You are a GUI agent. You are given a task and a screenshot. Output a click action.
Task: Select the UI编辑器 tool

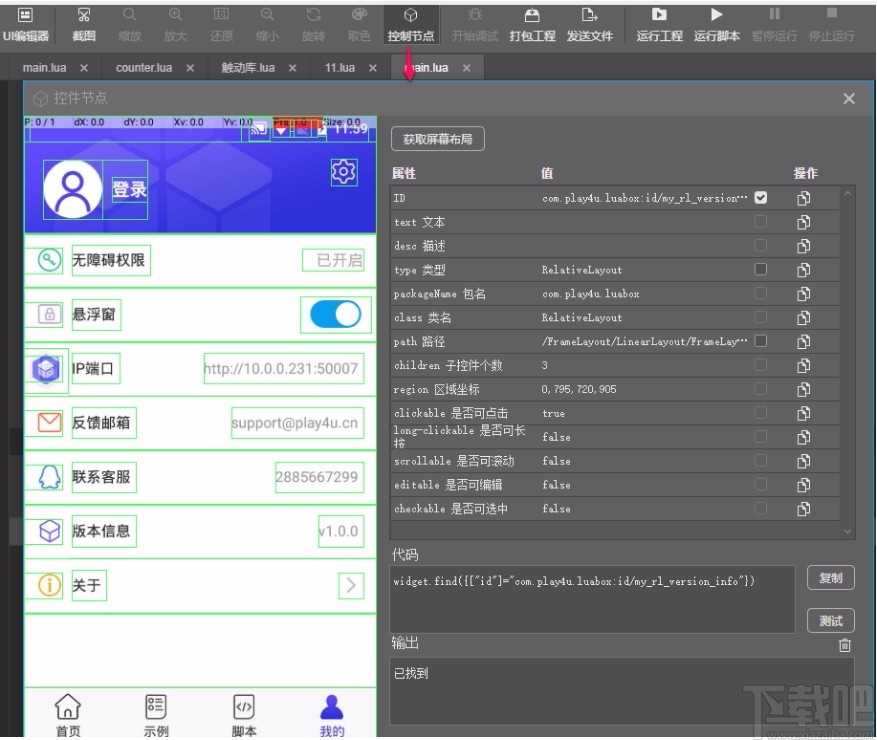pos(24,25)
